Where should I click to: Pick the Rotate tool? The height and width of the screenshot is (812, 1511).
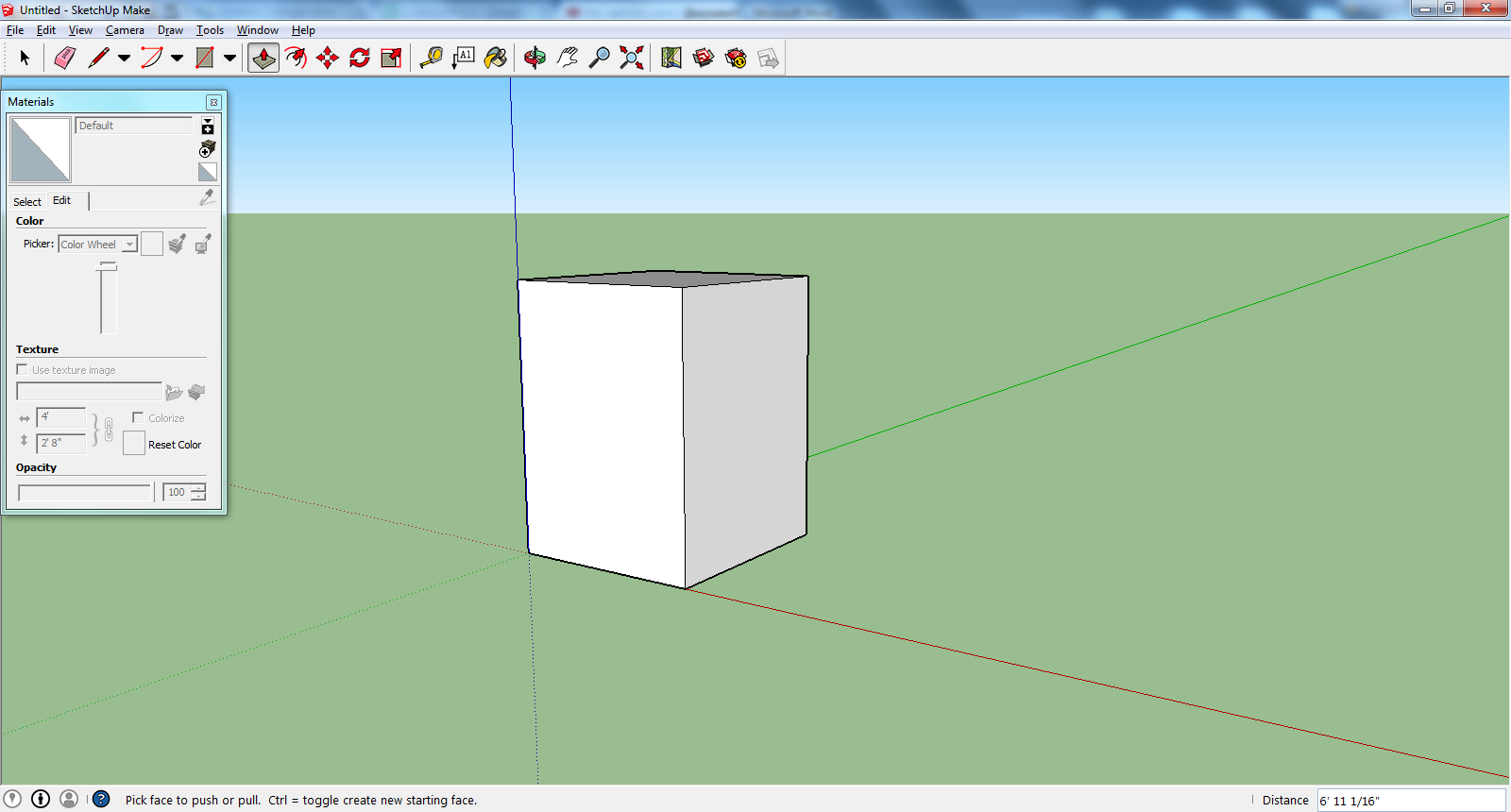(360, 58)
